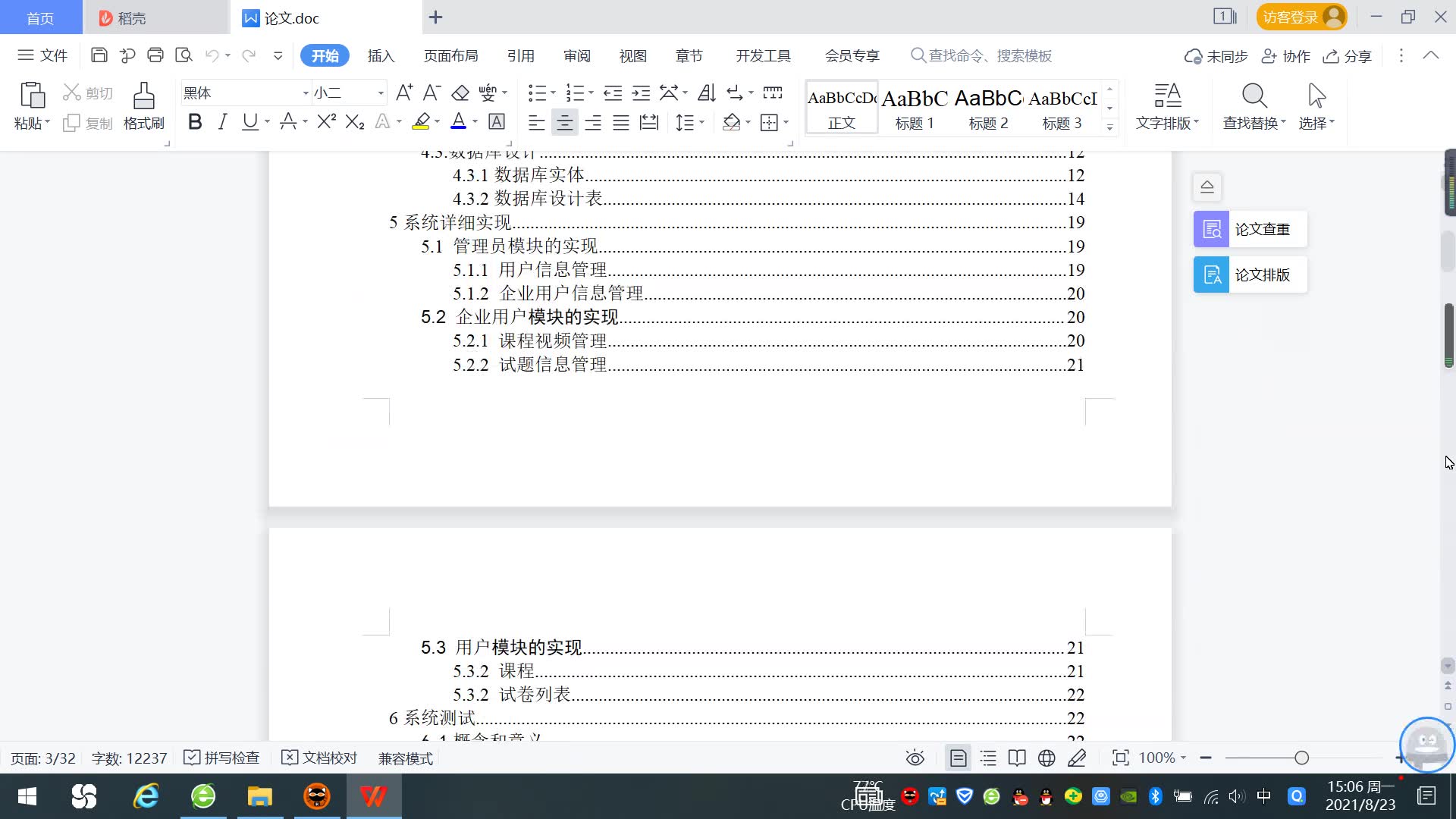
Task: Click the text highlight color icon
Action: click(421, 122)
